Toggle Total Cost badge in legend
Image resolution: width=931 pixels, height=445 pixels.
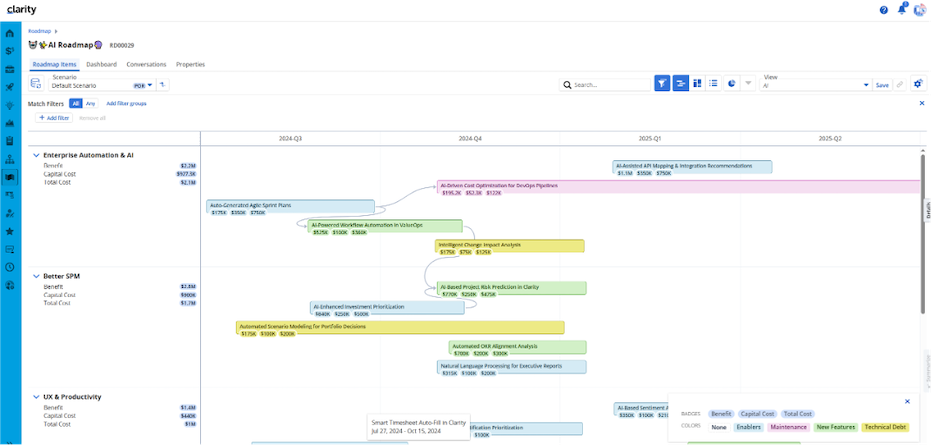coord(797,414)
